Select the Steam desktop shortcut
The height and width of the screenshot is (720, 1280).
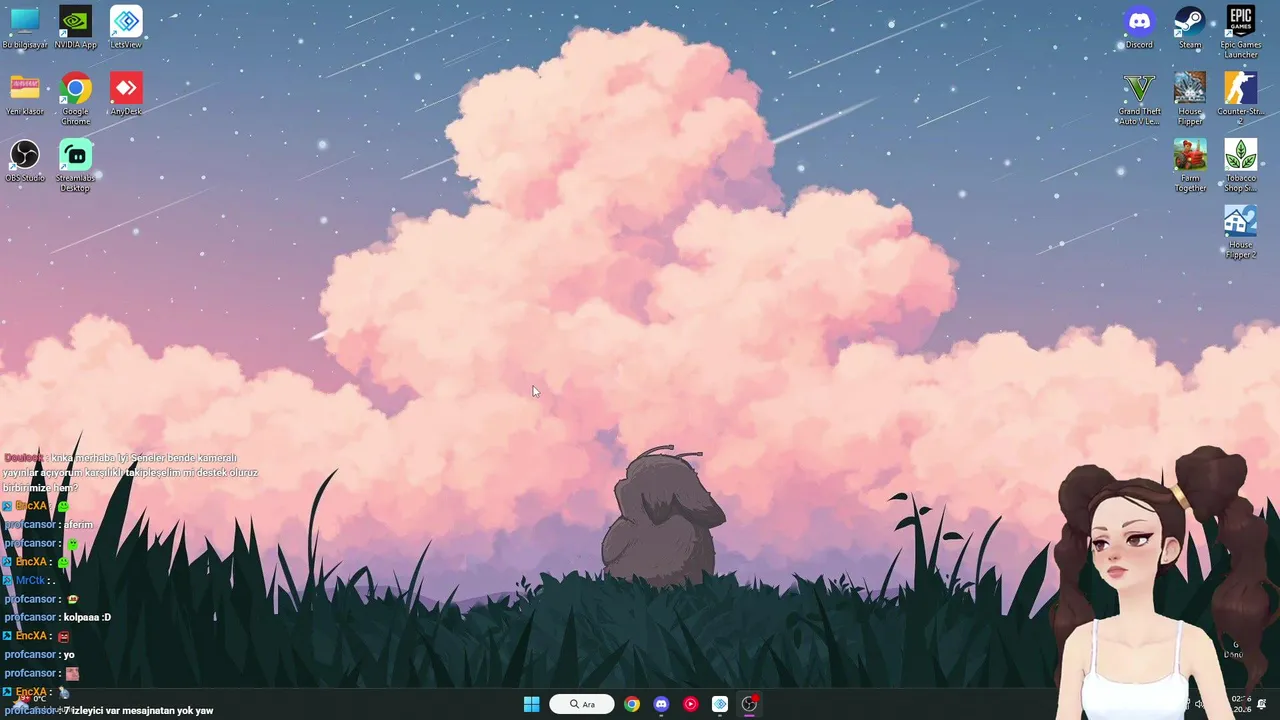click(x=1189, y=27)
